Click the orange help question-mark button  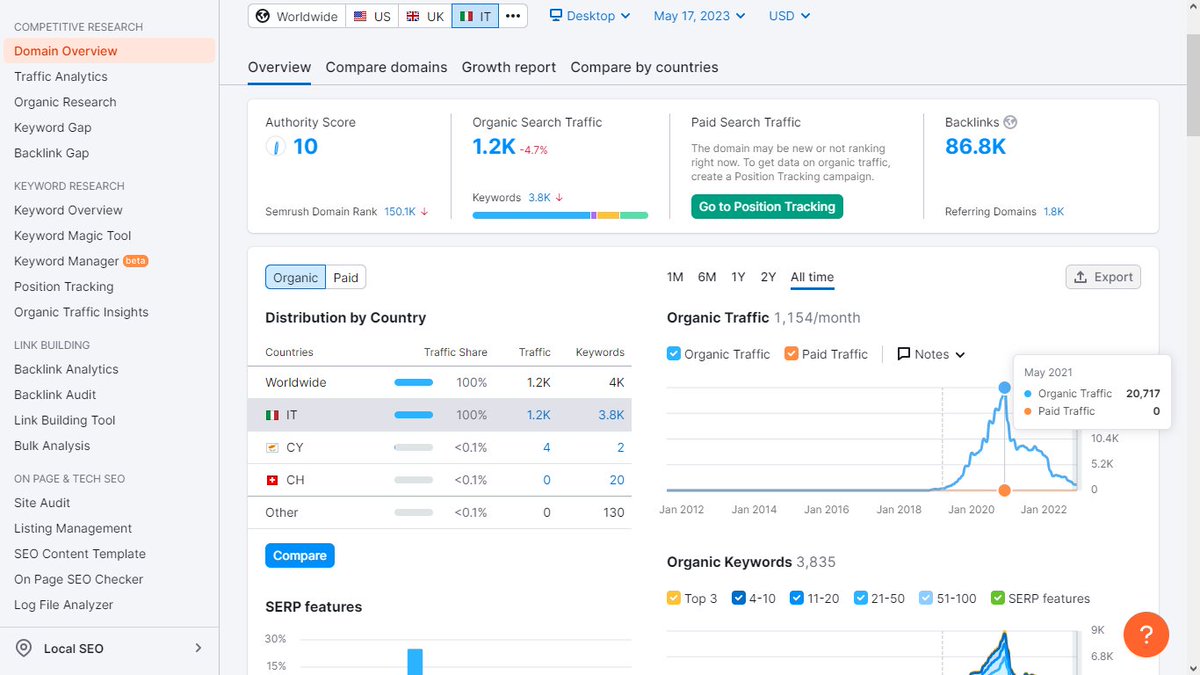[x=1147, y=634]
